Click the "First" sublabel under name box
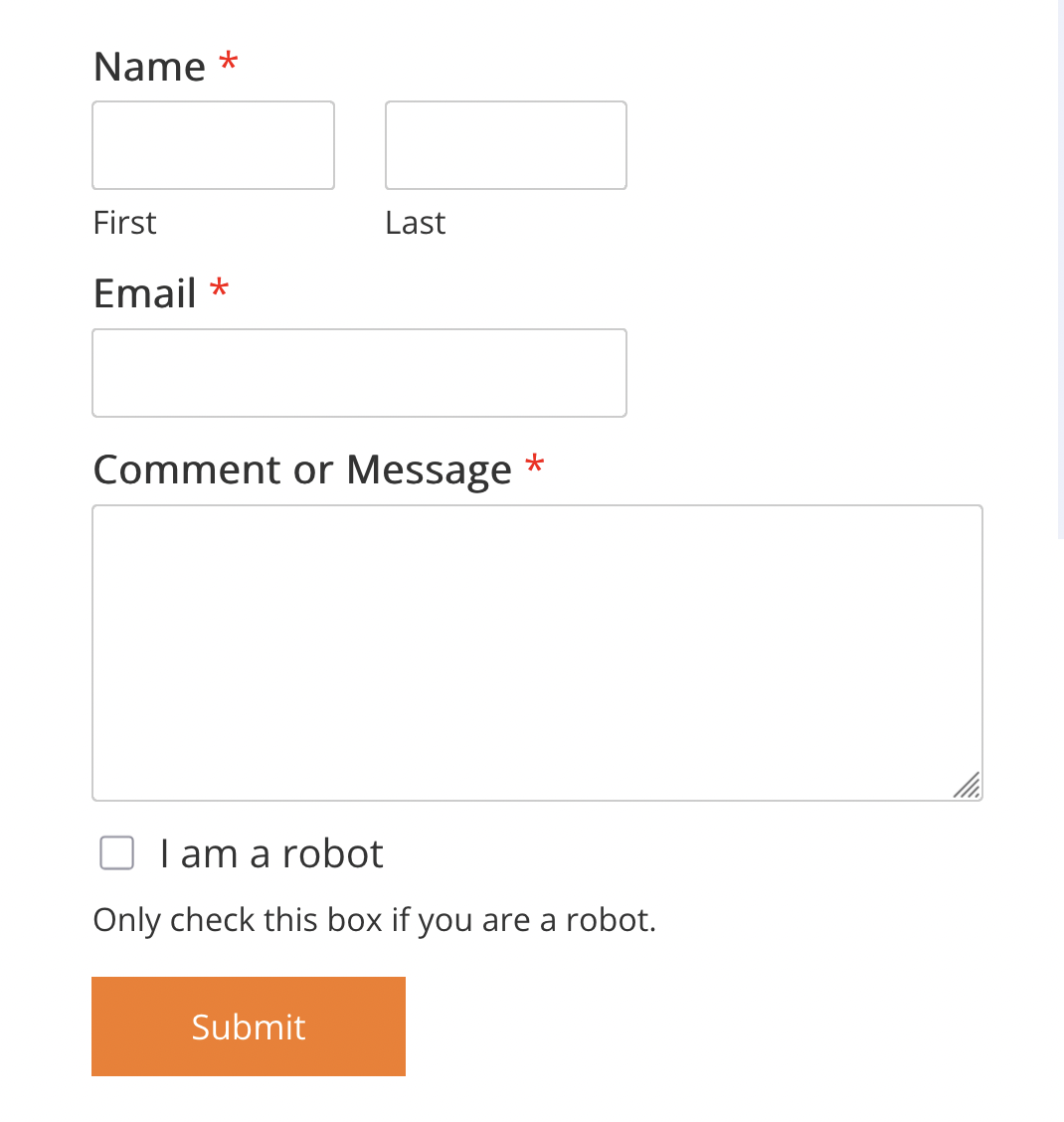Image resolution: width=1064 pixels, height=1122 pixels. 124,223
